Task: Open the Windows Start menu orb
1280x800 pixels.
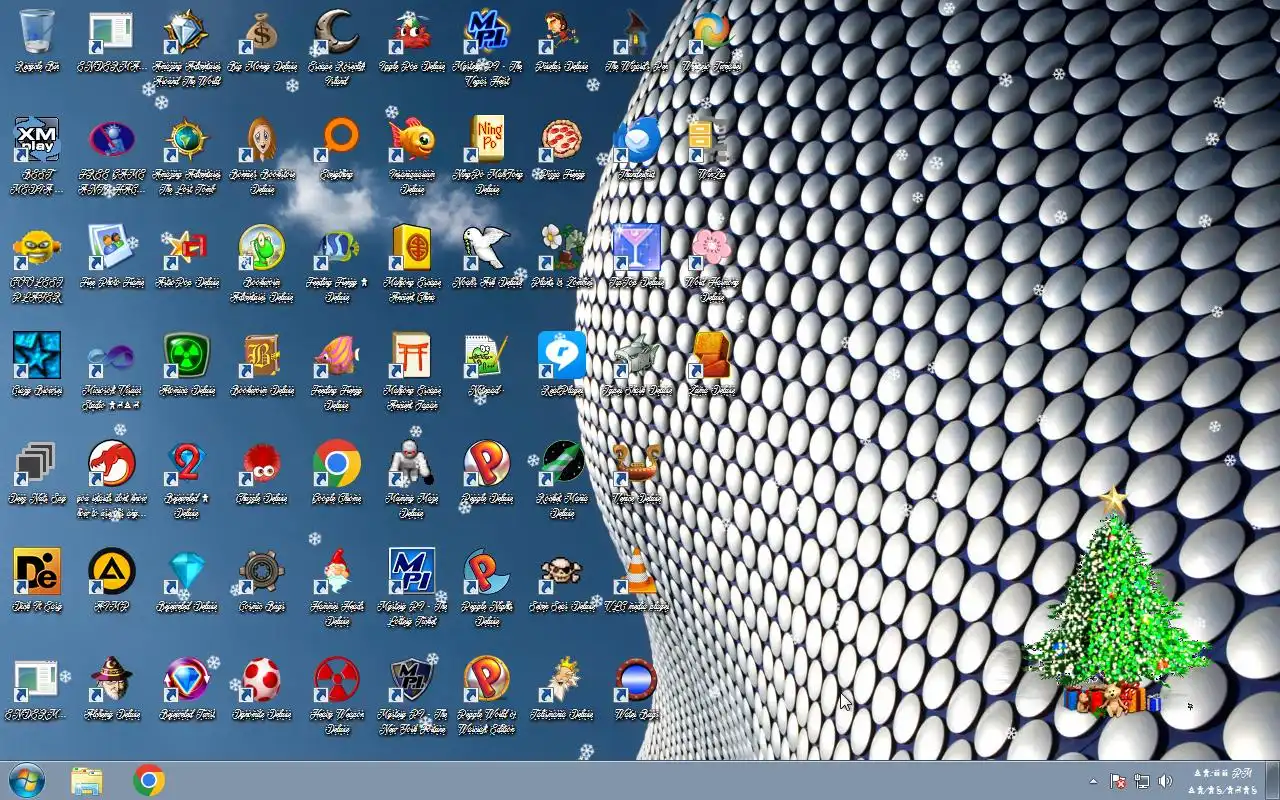Action: 26,780
